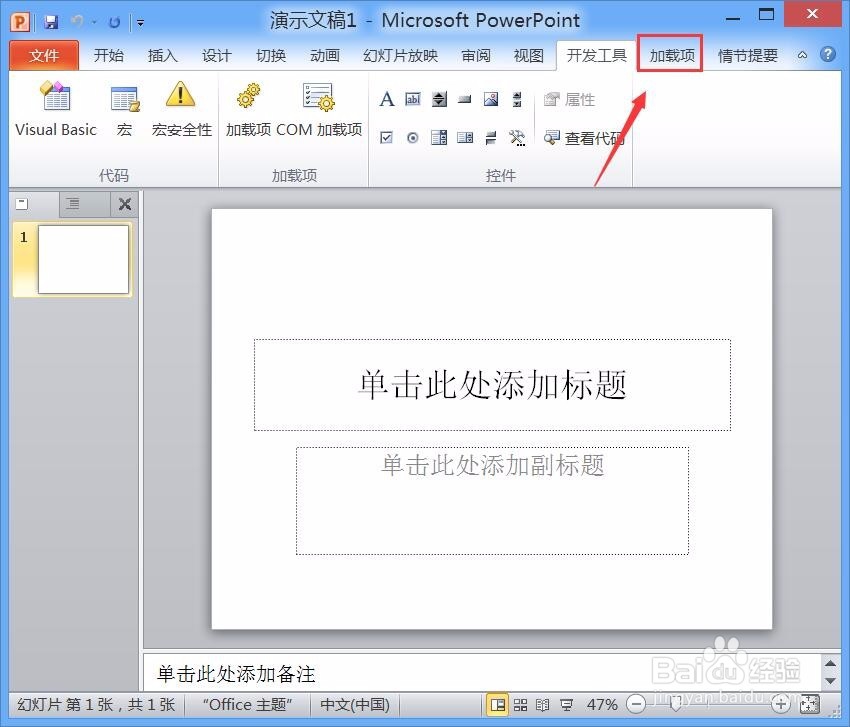Switch to the 加载项 ribbon tab

click(x=669, y=55)
